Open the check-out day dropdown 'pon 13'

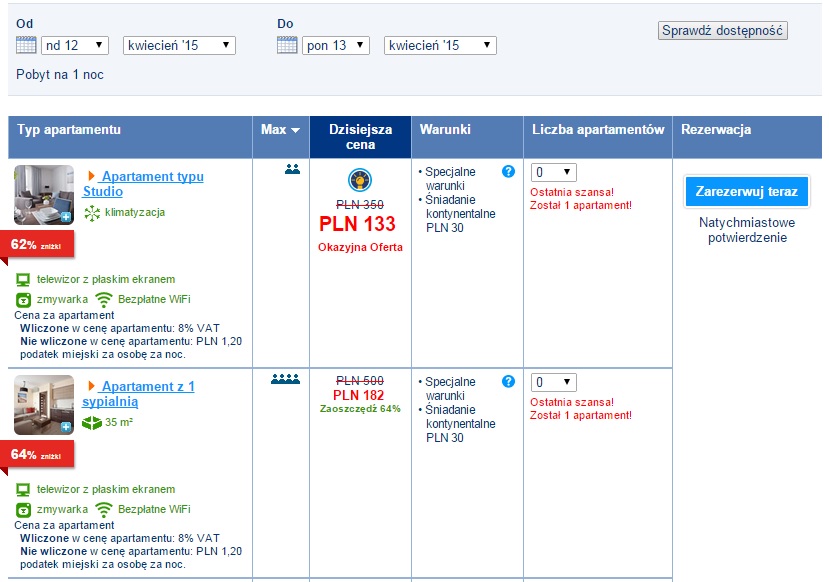[x=336, y=45]
